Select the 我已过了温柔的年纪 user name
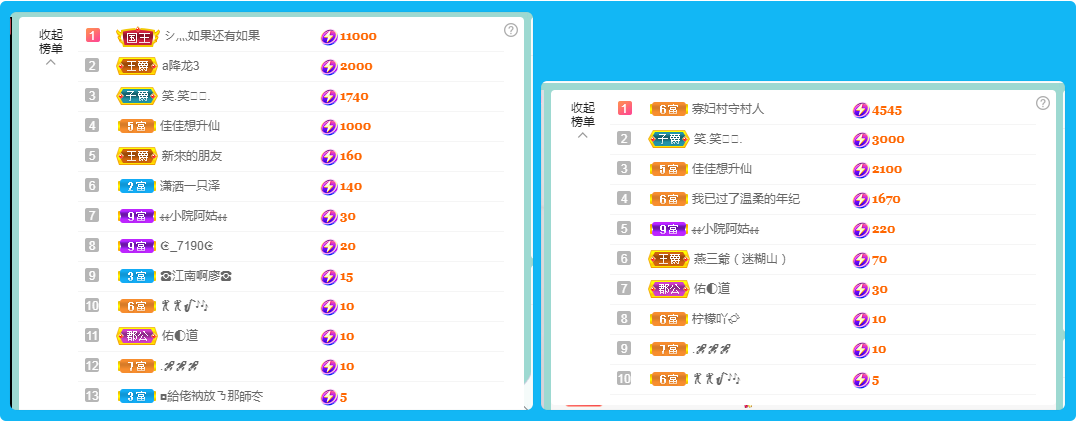Screen dimensions: 1076x421 746,199
